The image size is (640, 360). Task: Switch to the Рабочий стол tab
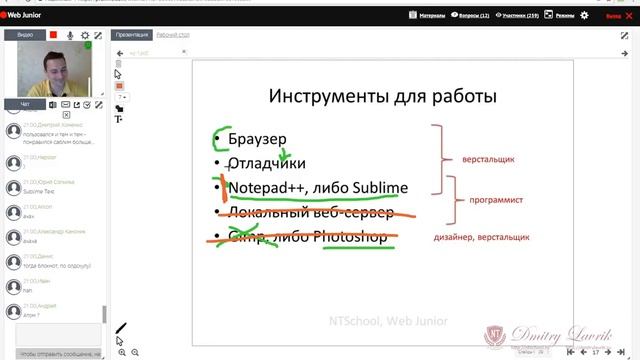coord(173,35)
